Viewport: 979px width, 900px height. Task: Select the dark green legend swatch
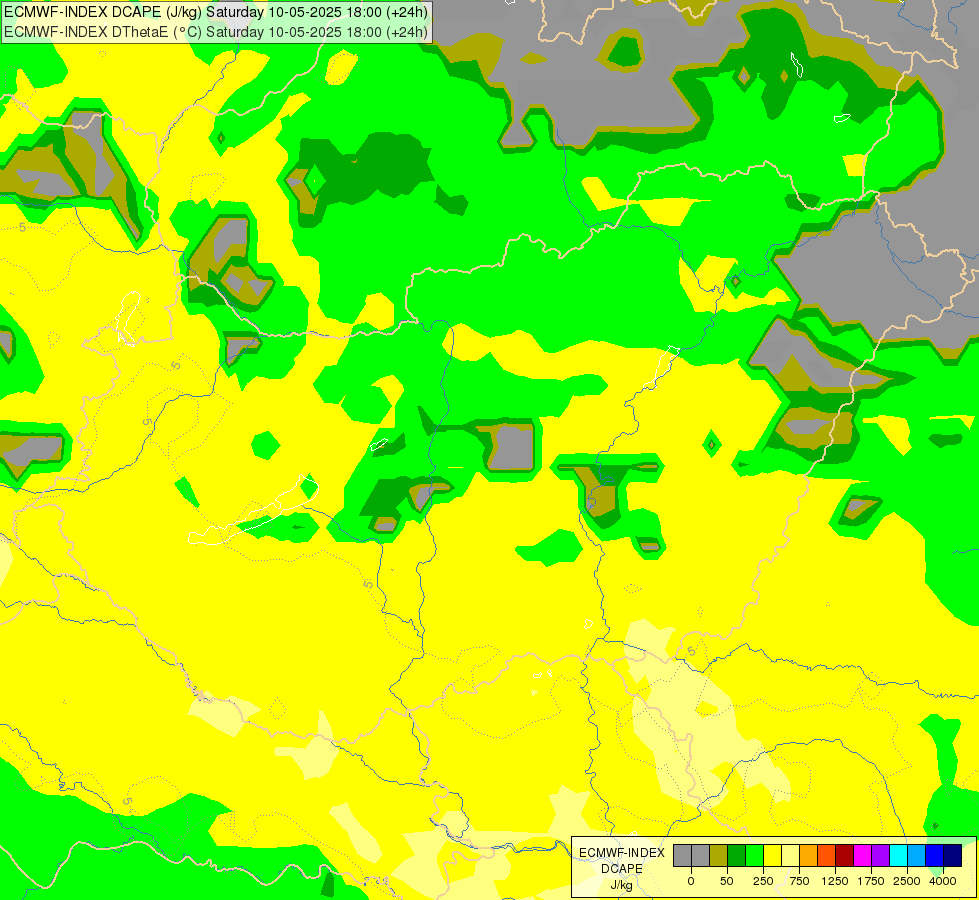(736, 856)
